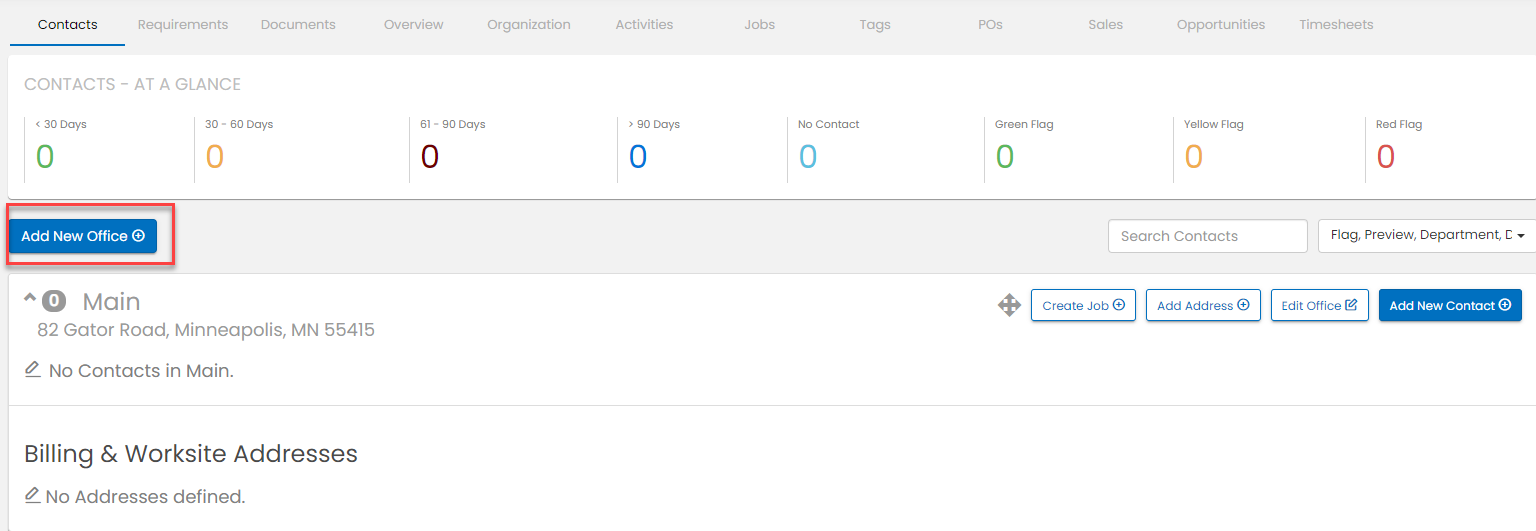Open the Flag, Preview, Department dropdown
This screenshot has height=531, width=1536.
coord(1426,236)
